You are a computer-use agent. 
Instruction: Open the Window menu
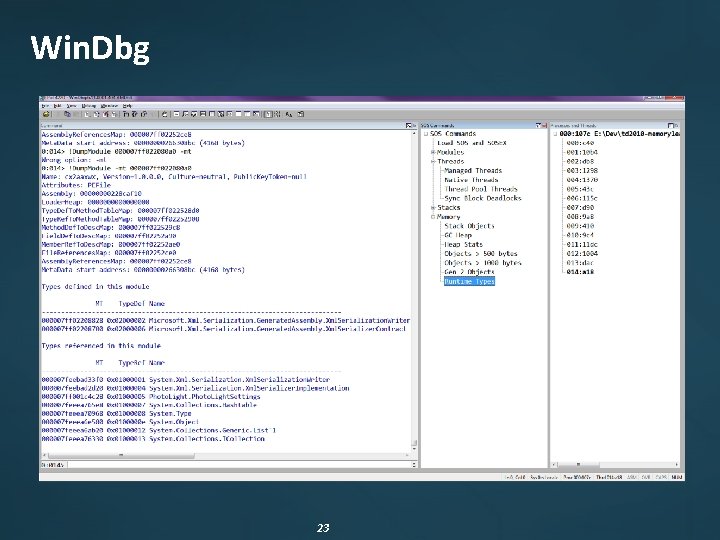[109, 106]
